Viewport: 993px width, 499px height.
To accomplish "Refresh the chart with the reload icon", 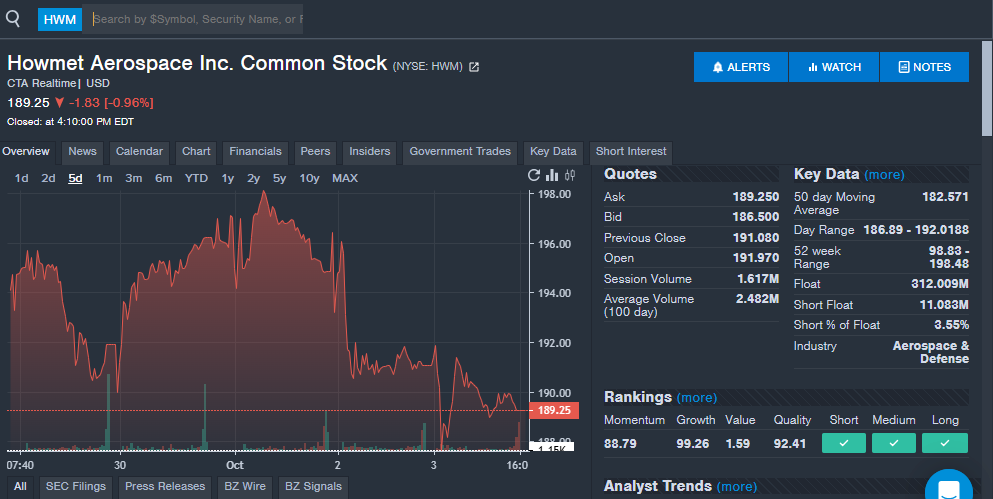I will 534,176.
